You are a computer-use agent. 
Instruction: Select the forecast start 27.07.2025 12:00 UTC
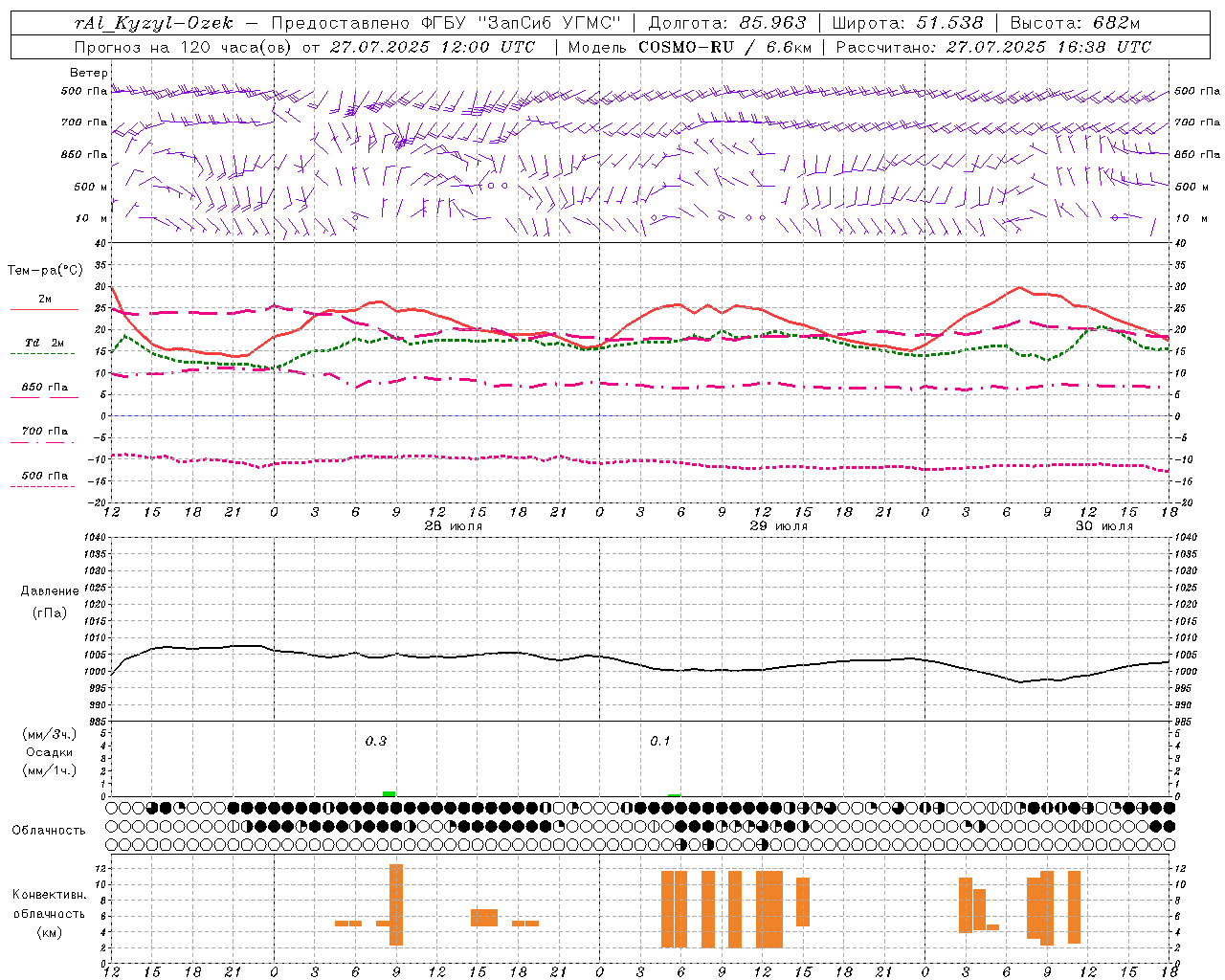coord(433,47)
